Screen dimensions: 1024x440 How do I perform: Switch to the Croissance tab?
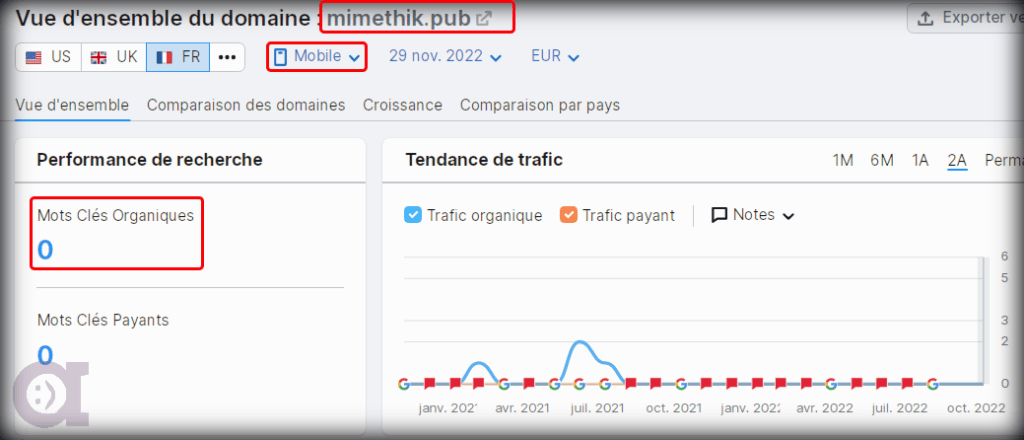pos(402,105)
